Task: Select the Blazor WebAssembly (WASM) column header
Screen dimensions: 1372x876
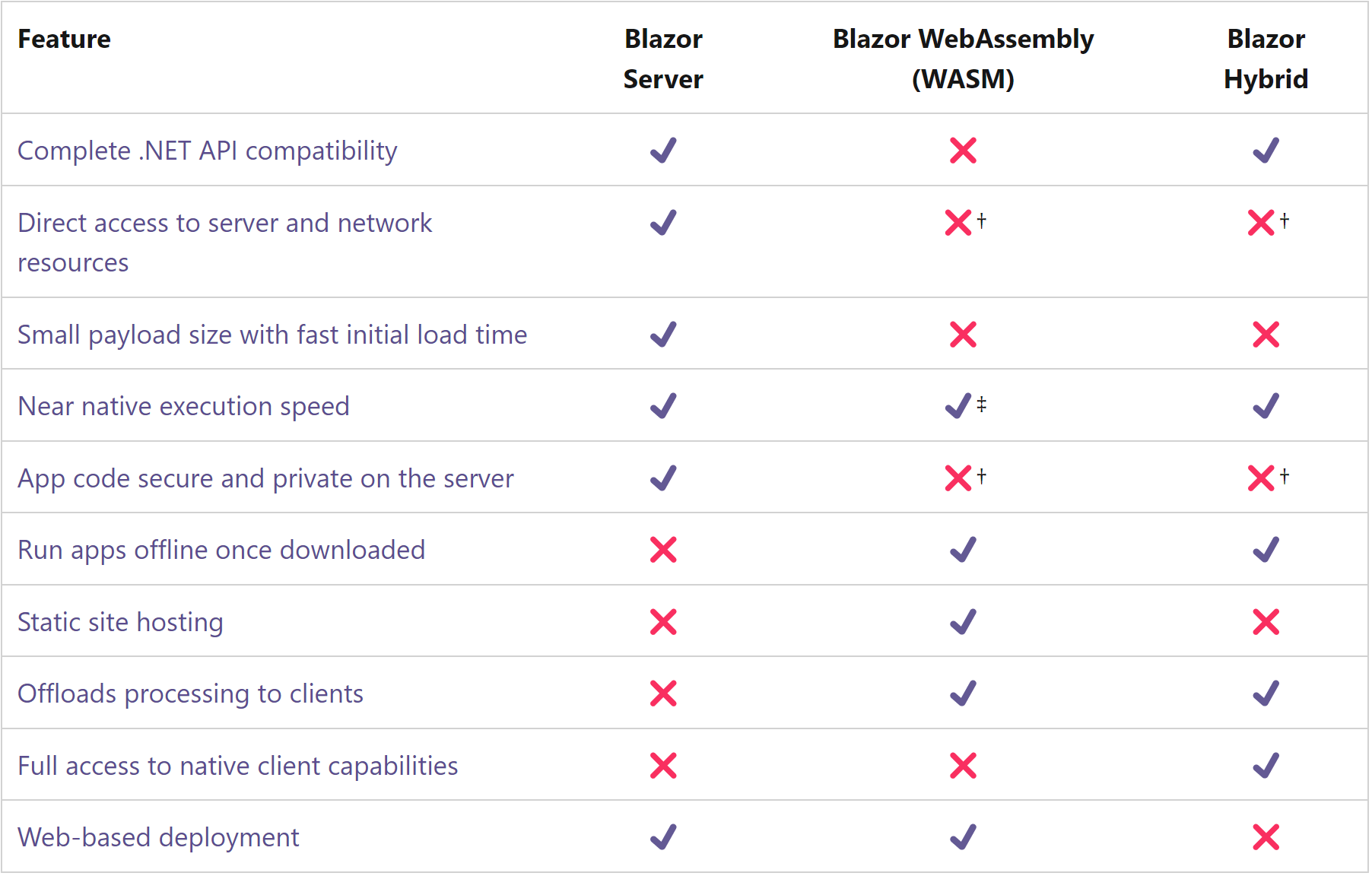Action: click(963, 59)
